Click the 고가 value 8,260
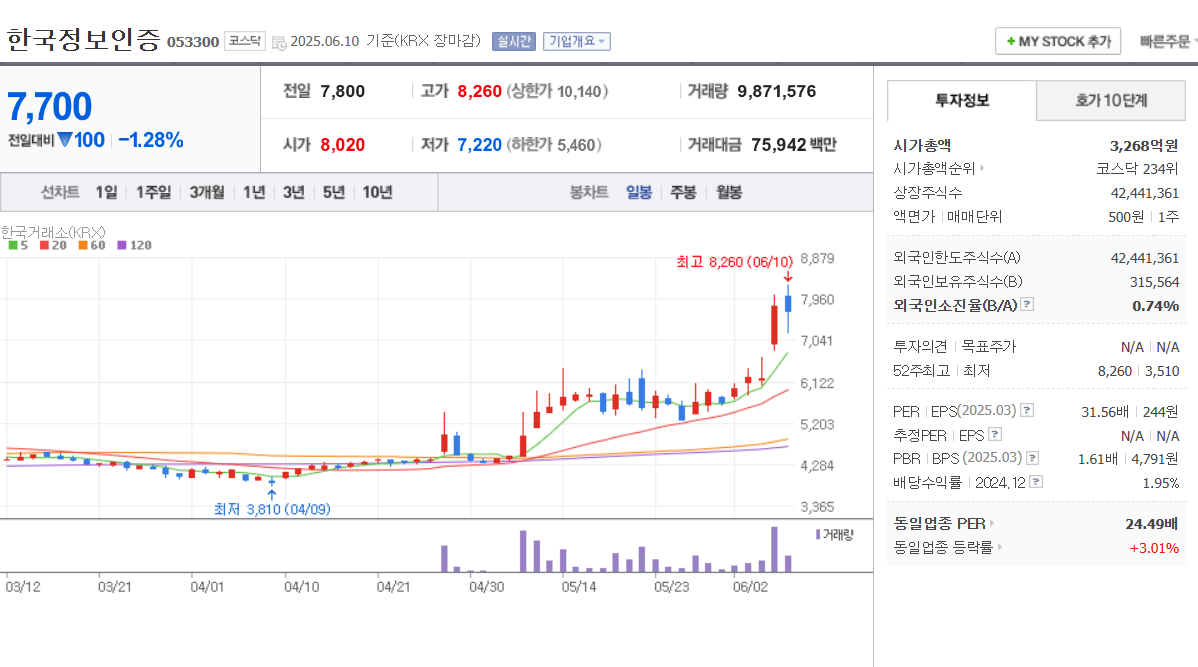The width and height of the screenshot is (1198, 667). 479,92
